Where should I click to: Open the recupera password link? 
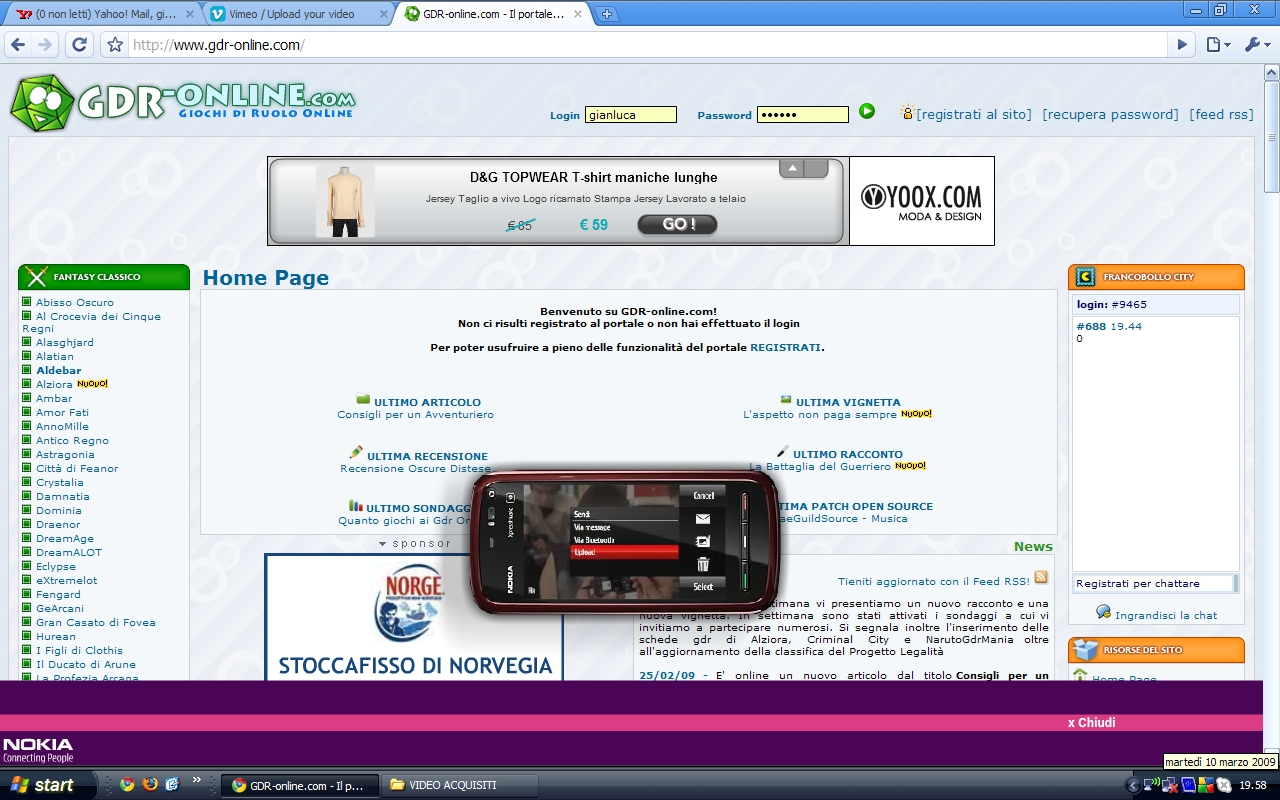coord(1110,114)
